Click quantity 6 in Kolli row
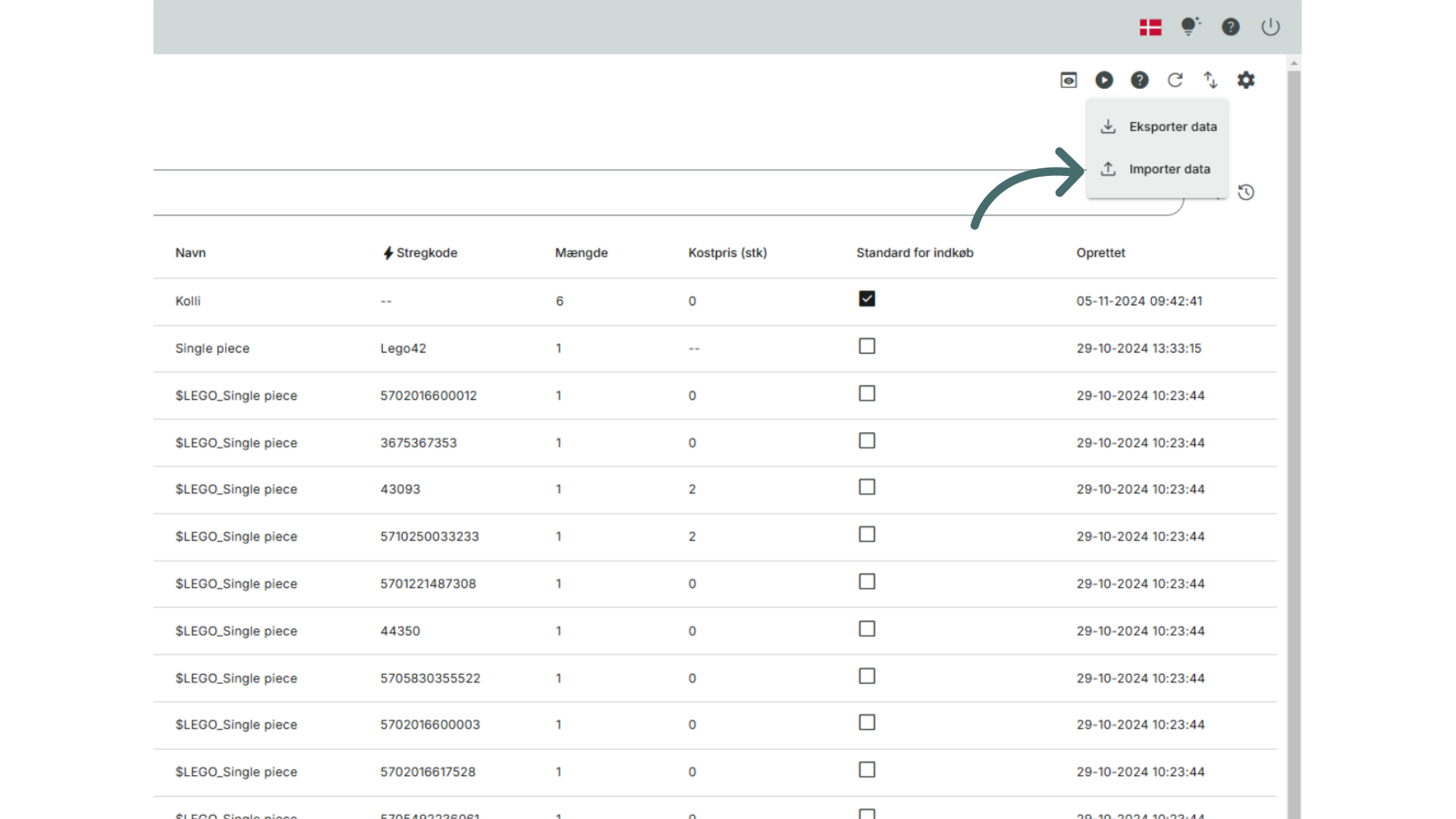Viewport: 1456px width, 819px height. pyautogui.click(x=560, y=301)
